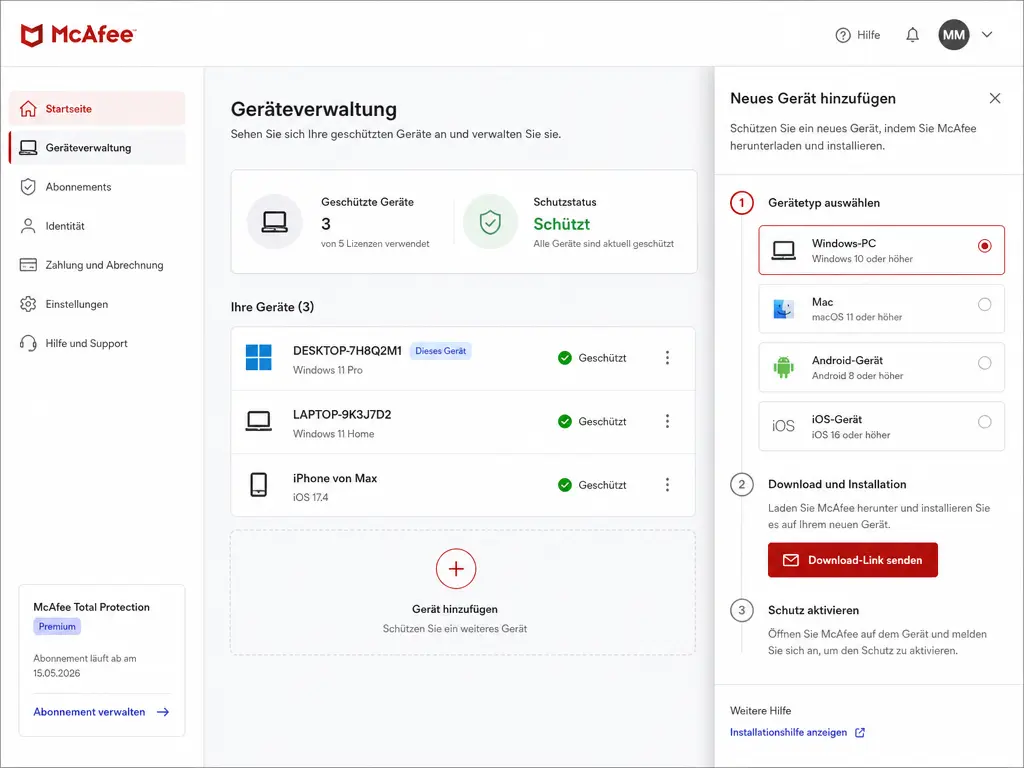The height and width of the screenshot is (768, 1024).
Task: Open Einstellungen in sidebar
Action: pos(97,304)
